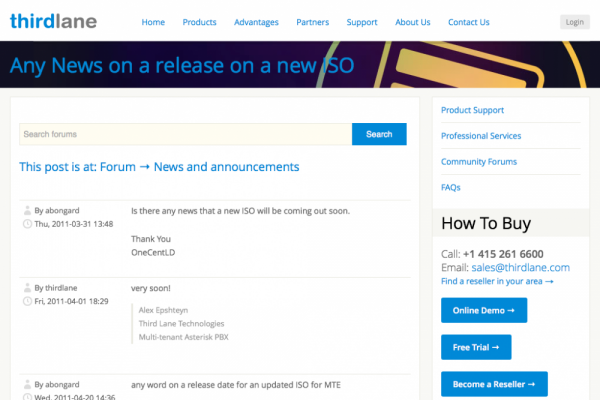The height and width of the screenshot is (400, 600).
Task: Open the Support menu item
Action: (362, 22)
